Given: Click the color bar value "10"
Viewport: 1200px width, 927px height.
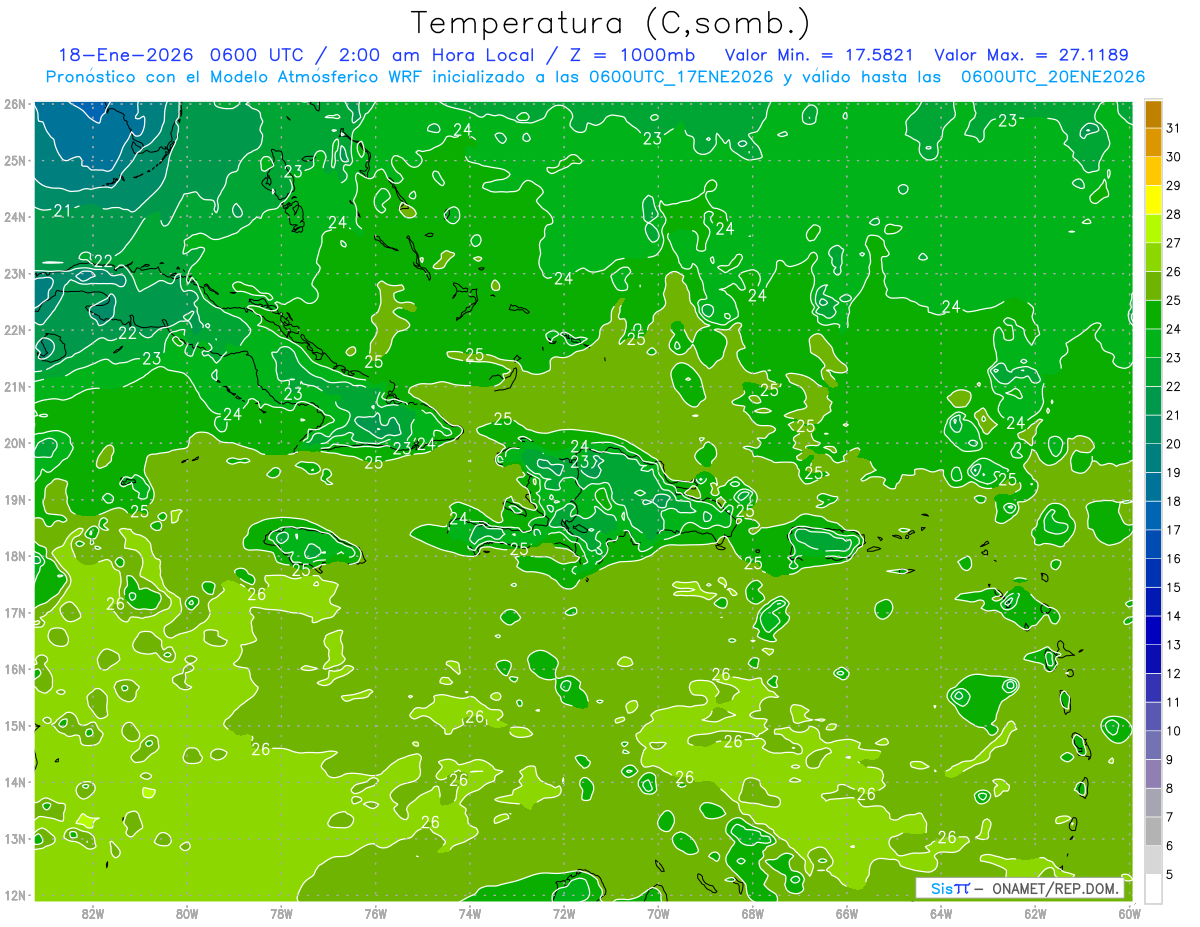Looking at the screenshot, I should pos(1173,730).
